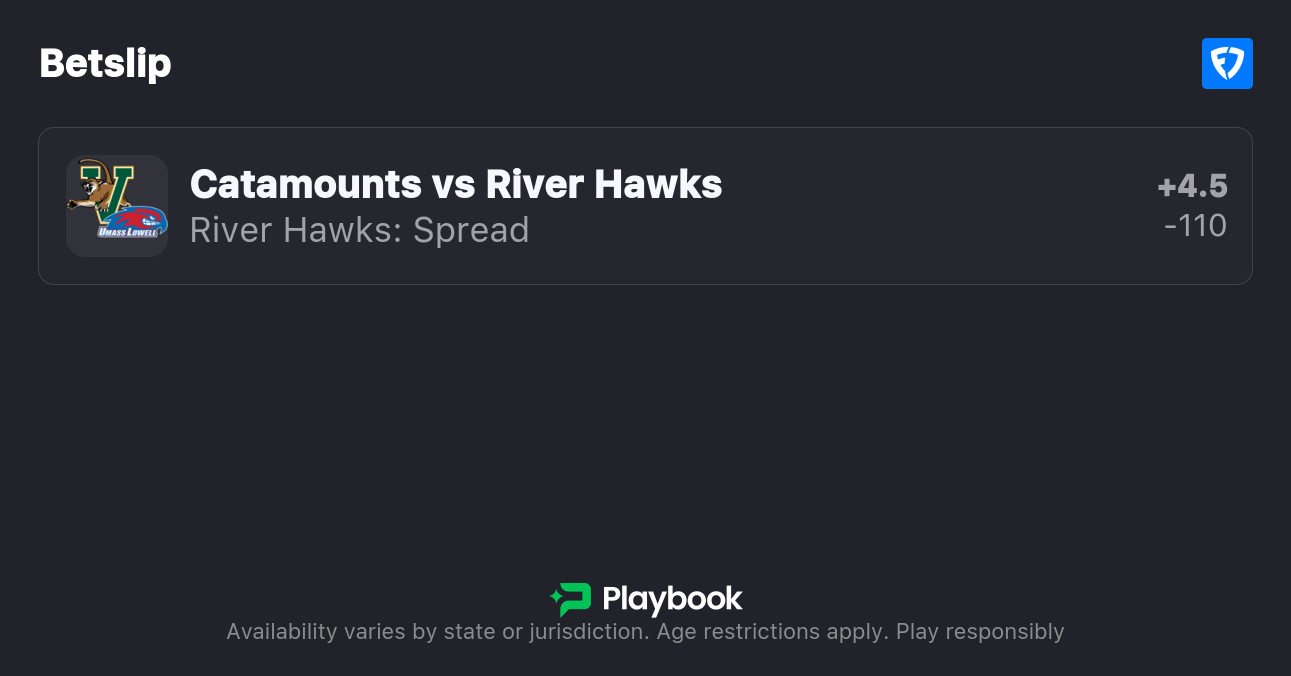Toggle the River Hawks spread selection
Image resolution: width=1291 pixels, height=676 pixels.
(x=359, y=230)
